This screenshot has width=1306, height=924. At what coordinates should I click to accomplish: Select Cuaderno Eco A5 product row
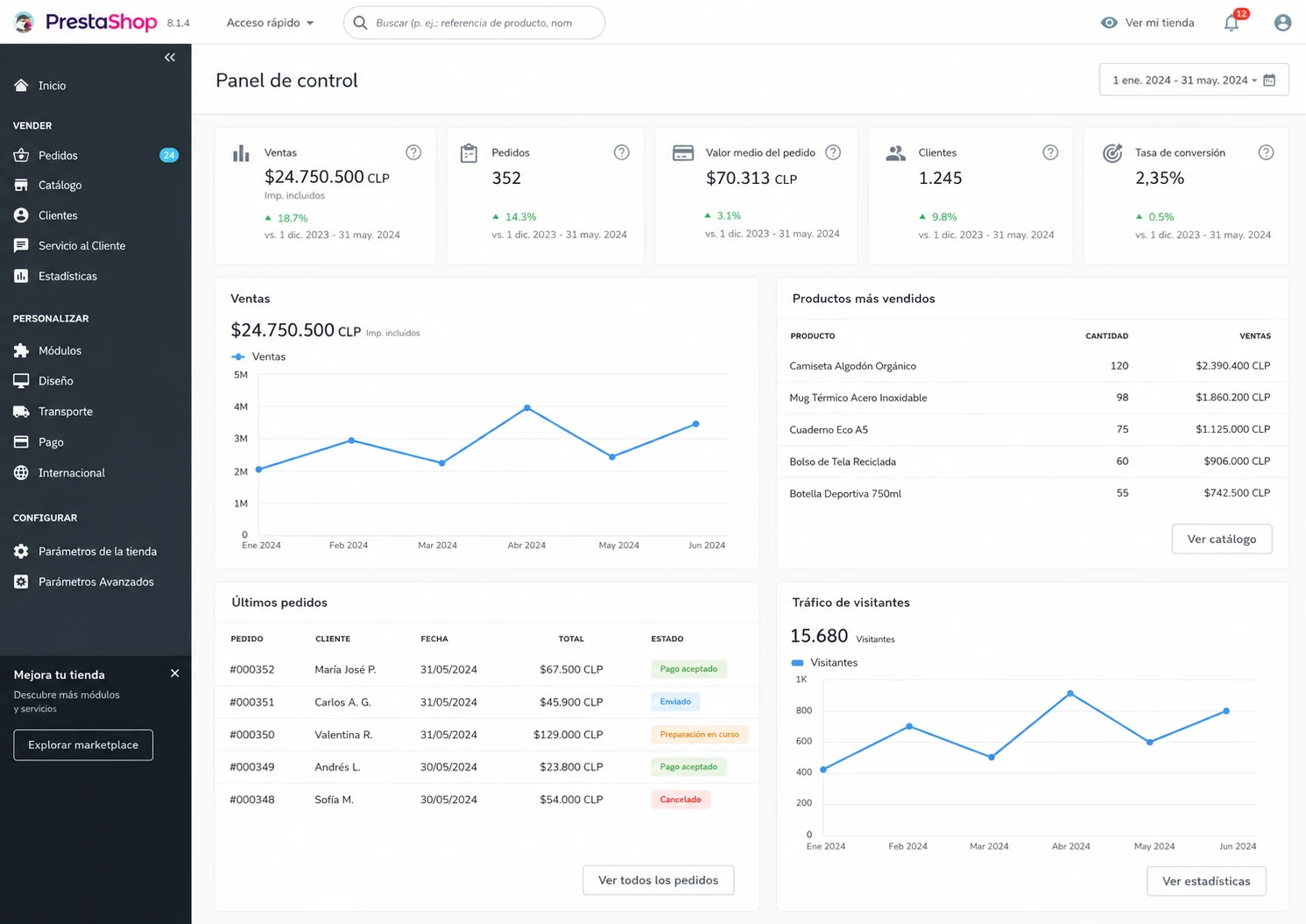click(x=1031, y=429)
